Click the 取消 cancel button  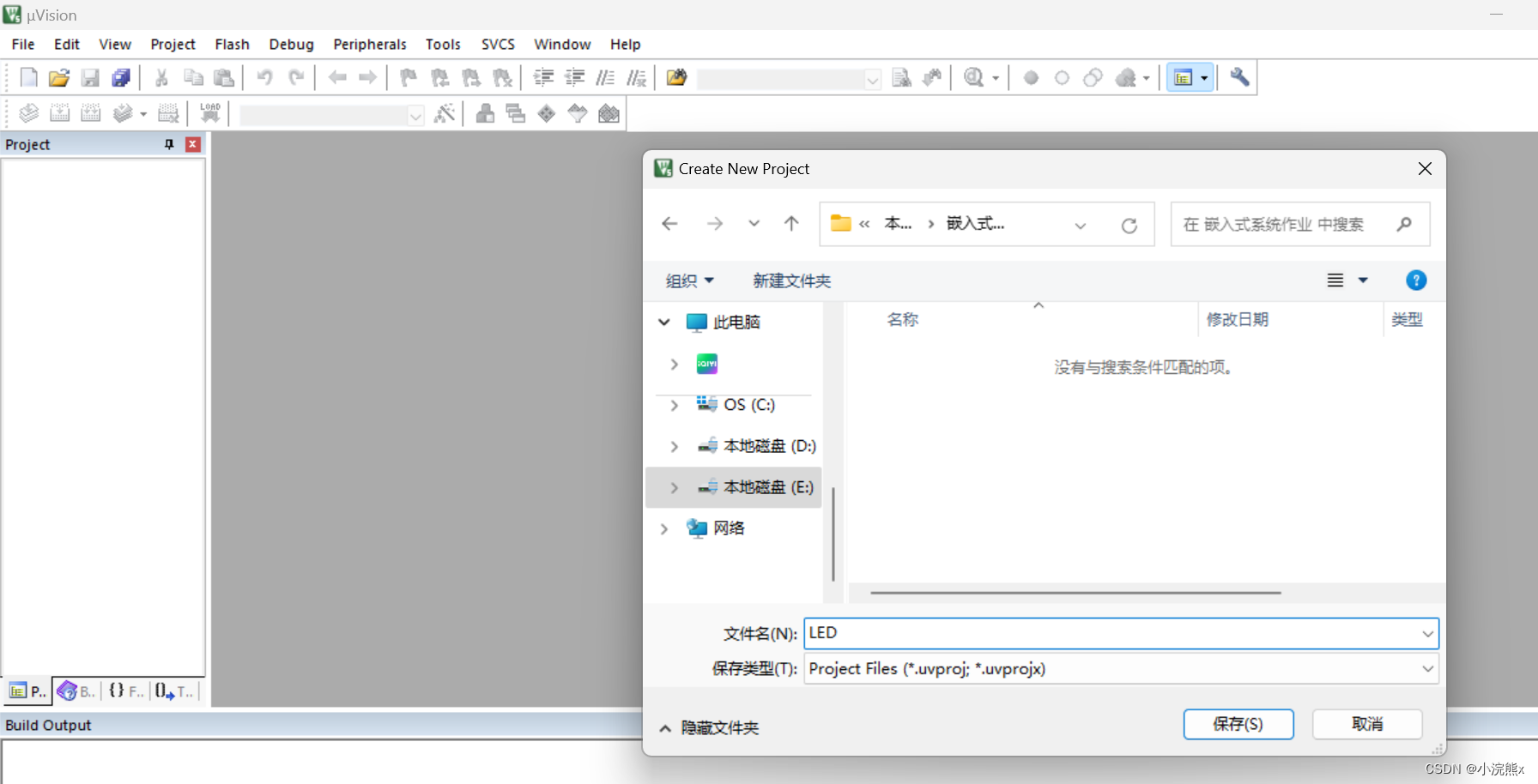(1367, 724)
